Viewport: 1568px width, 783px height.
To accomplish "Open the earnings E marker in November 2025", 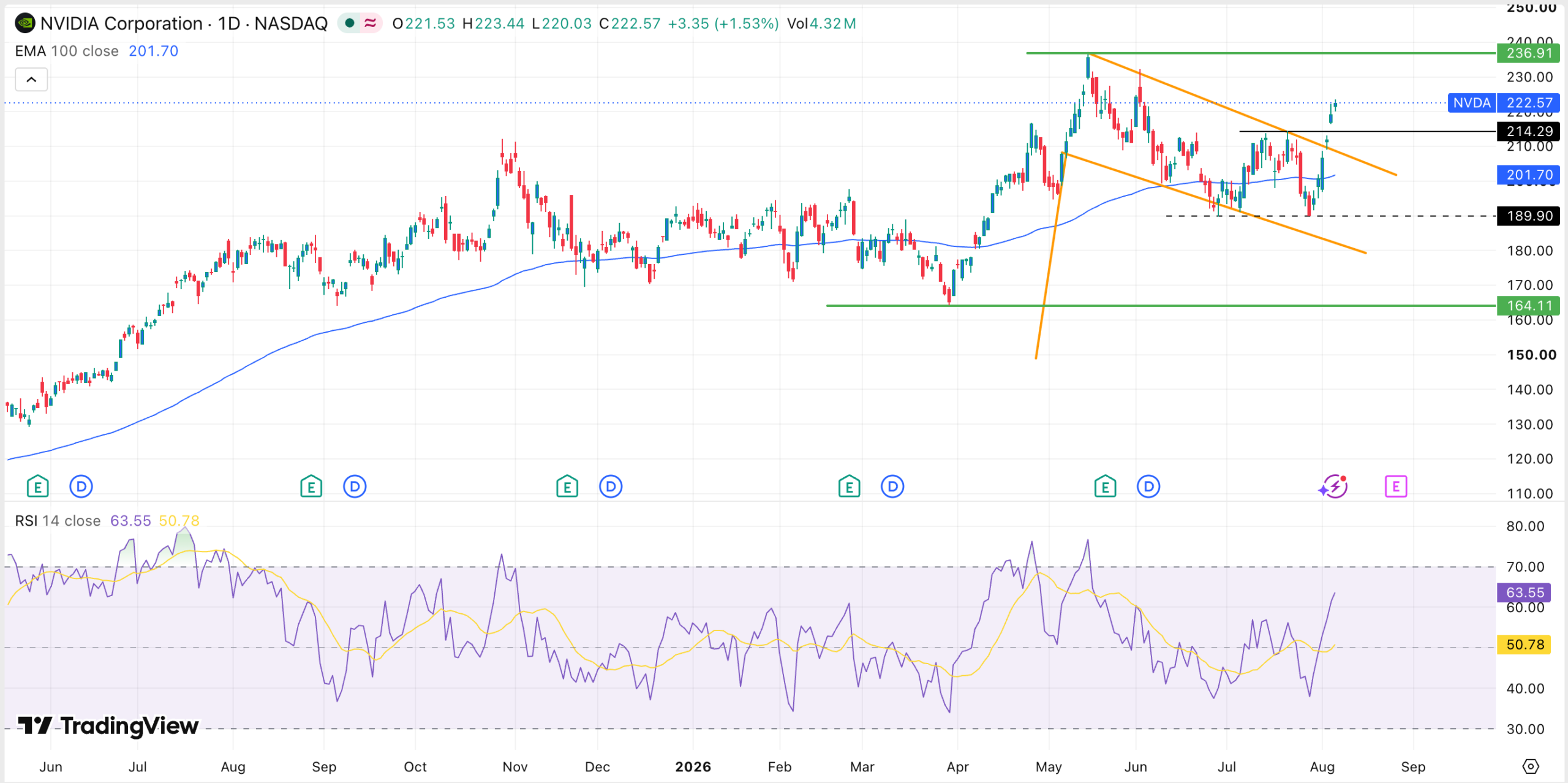I will 567,486.
